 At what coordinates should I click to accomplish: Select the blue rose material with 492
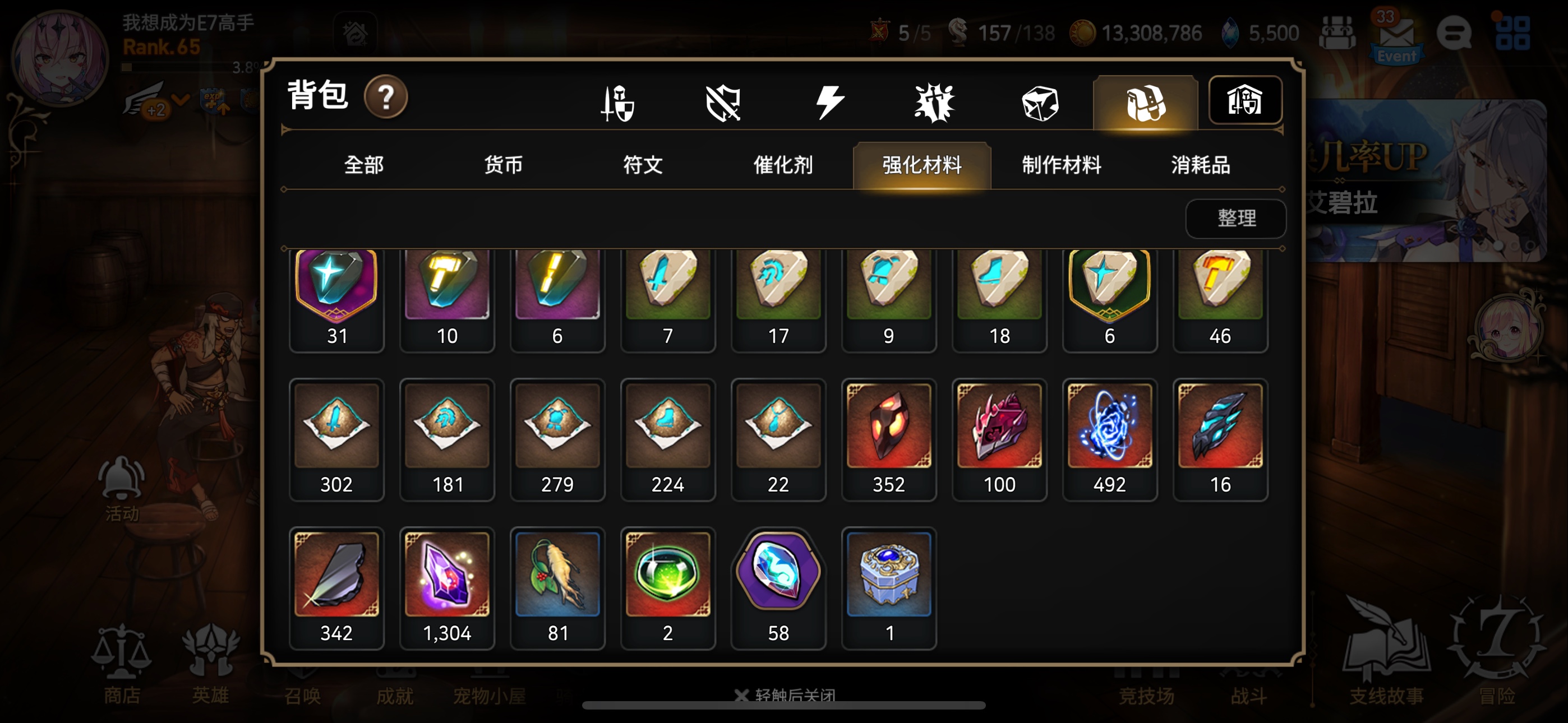tap(1109, 439)
